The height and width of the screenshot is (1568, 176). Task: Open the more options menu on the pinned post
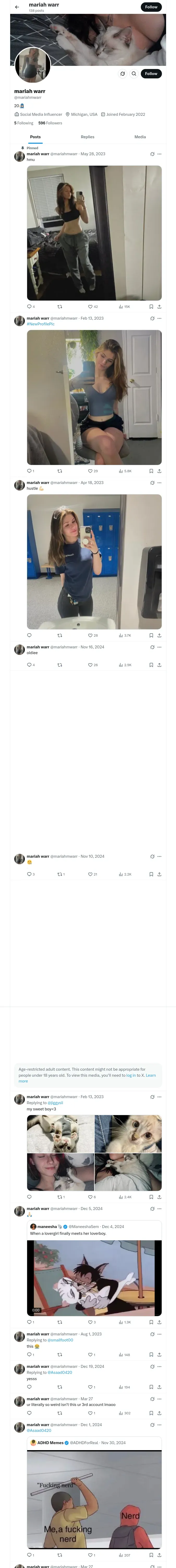point(160,154)
